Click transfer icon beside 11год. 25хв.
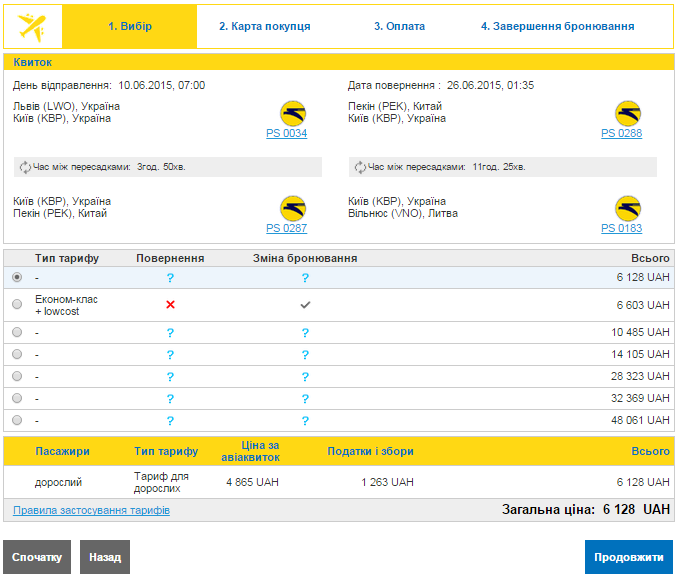 point(360,167)
